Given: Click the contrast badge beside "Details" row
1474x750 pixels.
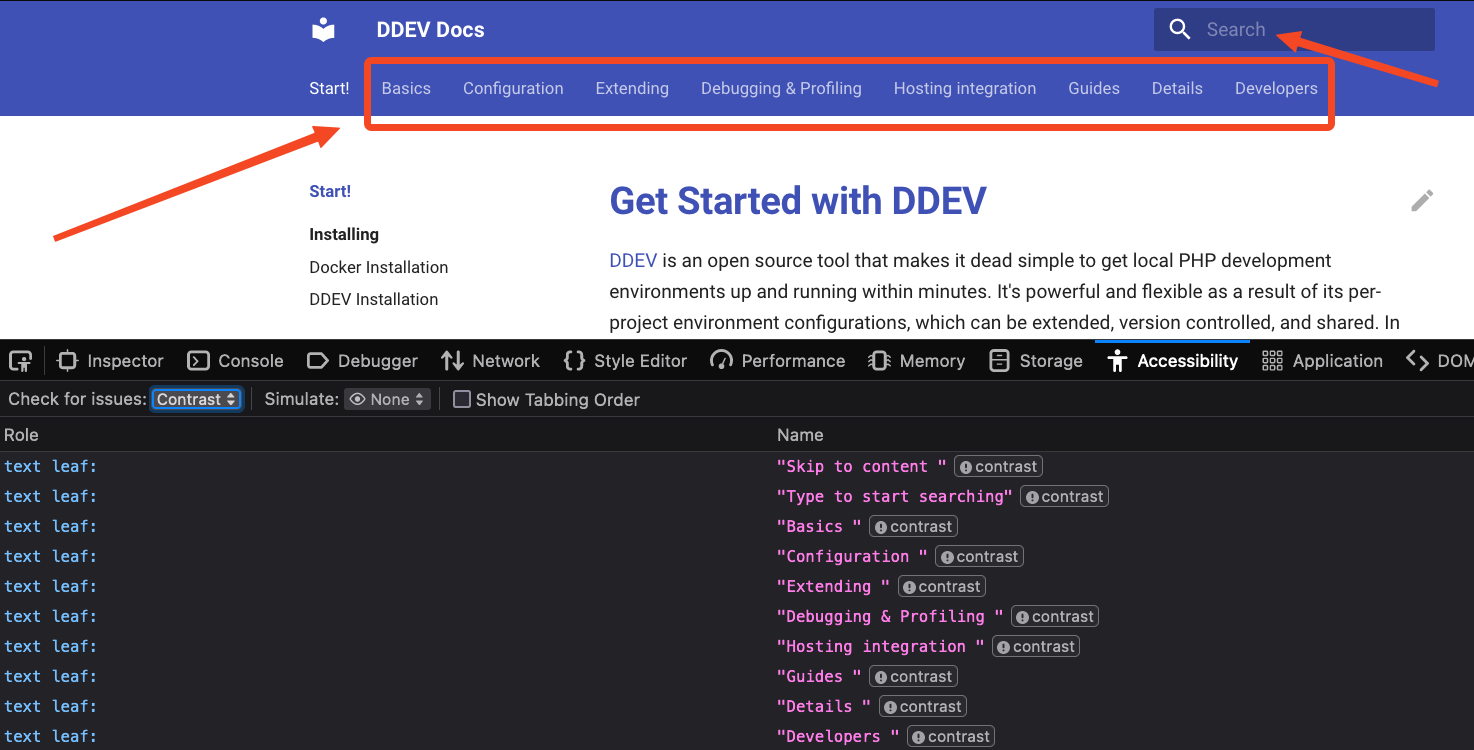Looking at the screenshot, I should pyautogui.click(x=923, y=707).
